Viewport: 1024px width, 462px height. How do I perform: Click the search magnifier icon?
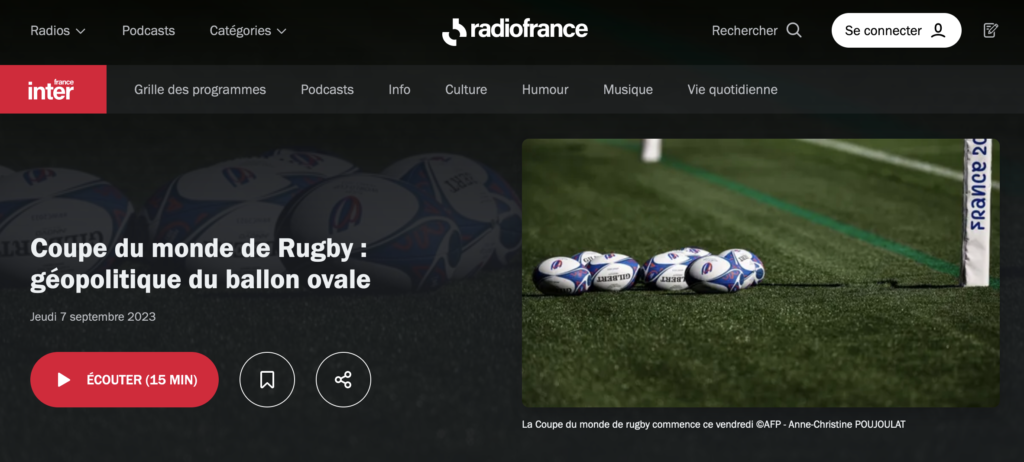point(793,31)
